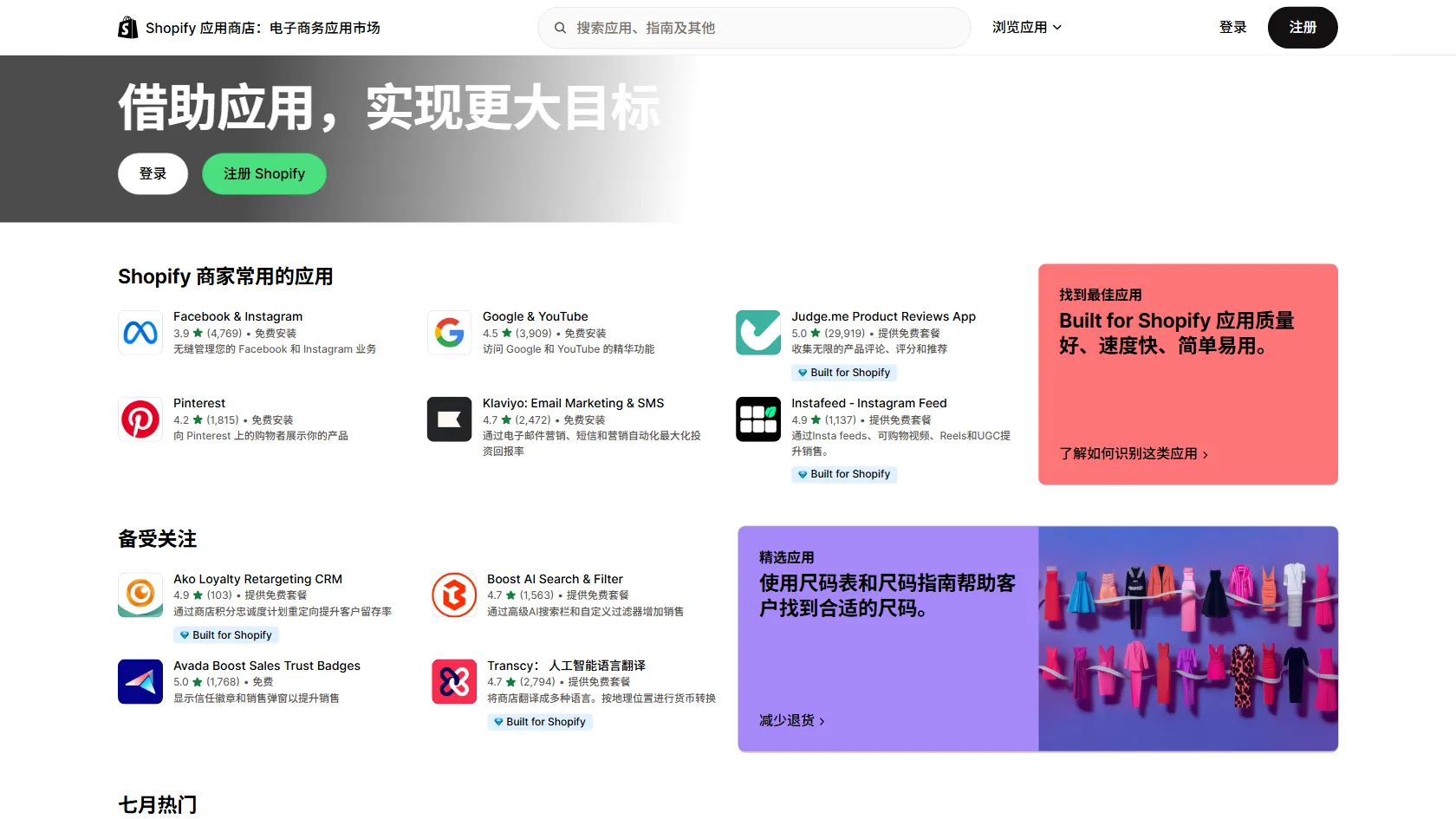Click the 登录 link in the header
This screenshot has width=1456, height=819.
point(1232,28)
